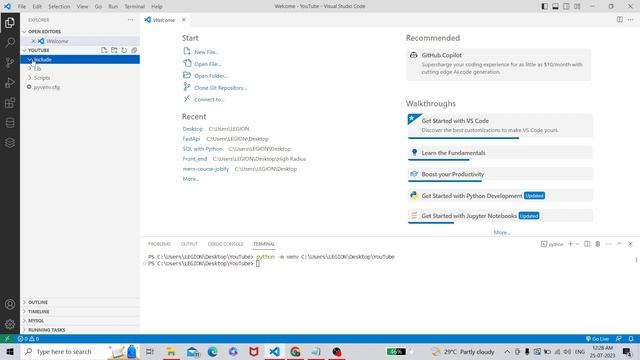Open the Source Control view

point(10,62)
